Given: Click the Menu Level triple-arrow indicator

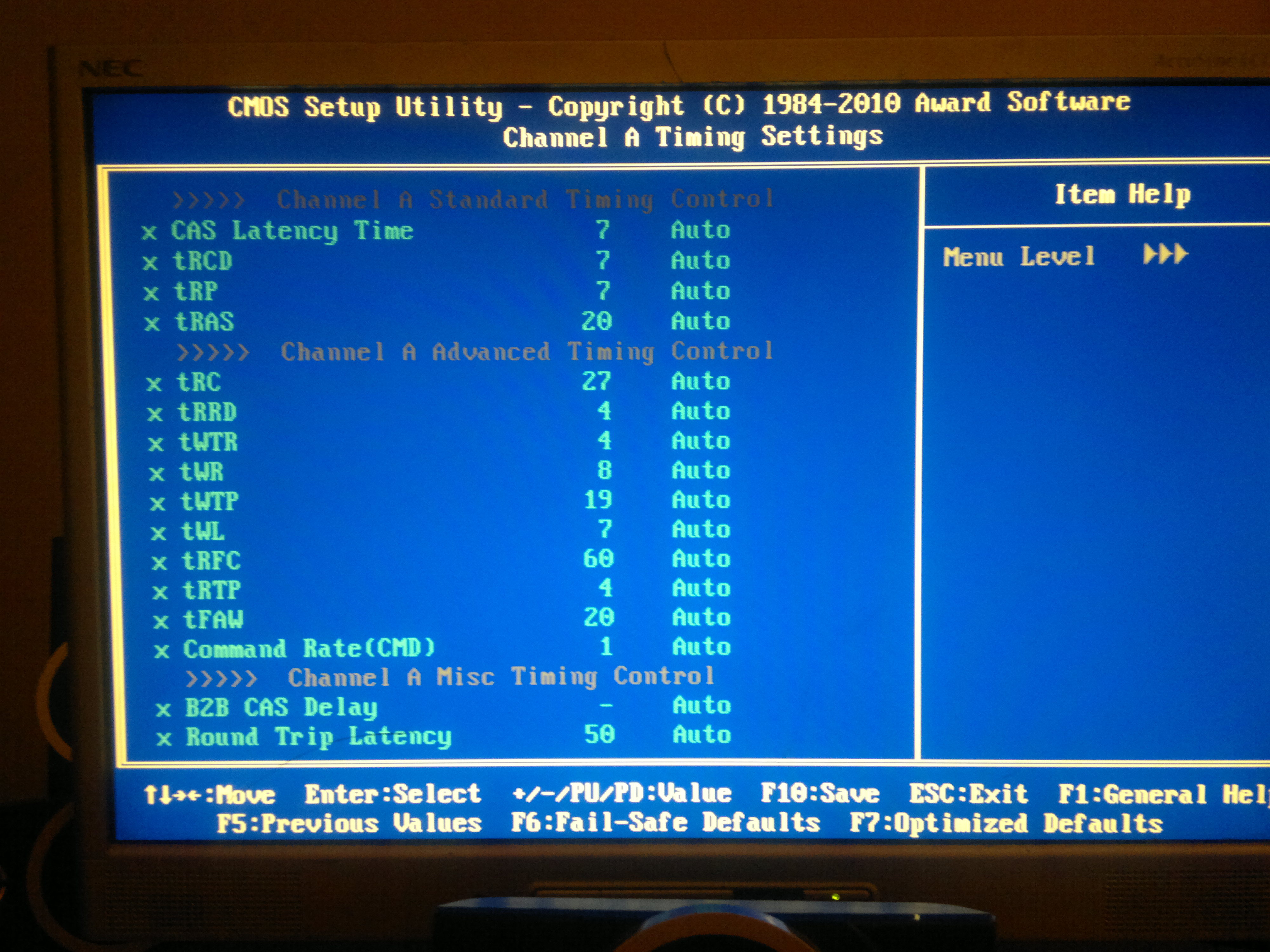Looking at the screenshot, I should (1165, 254).
